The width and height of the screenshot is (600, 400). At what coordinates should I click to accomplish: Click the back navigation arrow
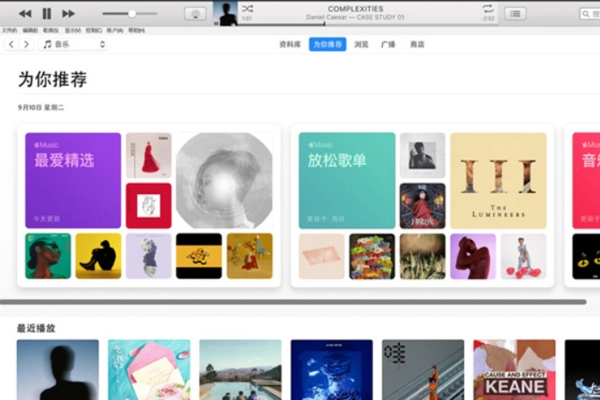coord(11,44)
